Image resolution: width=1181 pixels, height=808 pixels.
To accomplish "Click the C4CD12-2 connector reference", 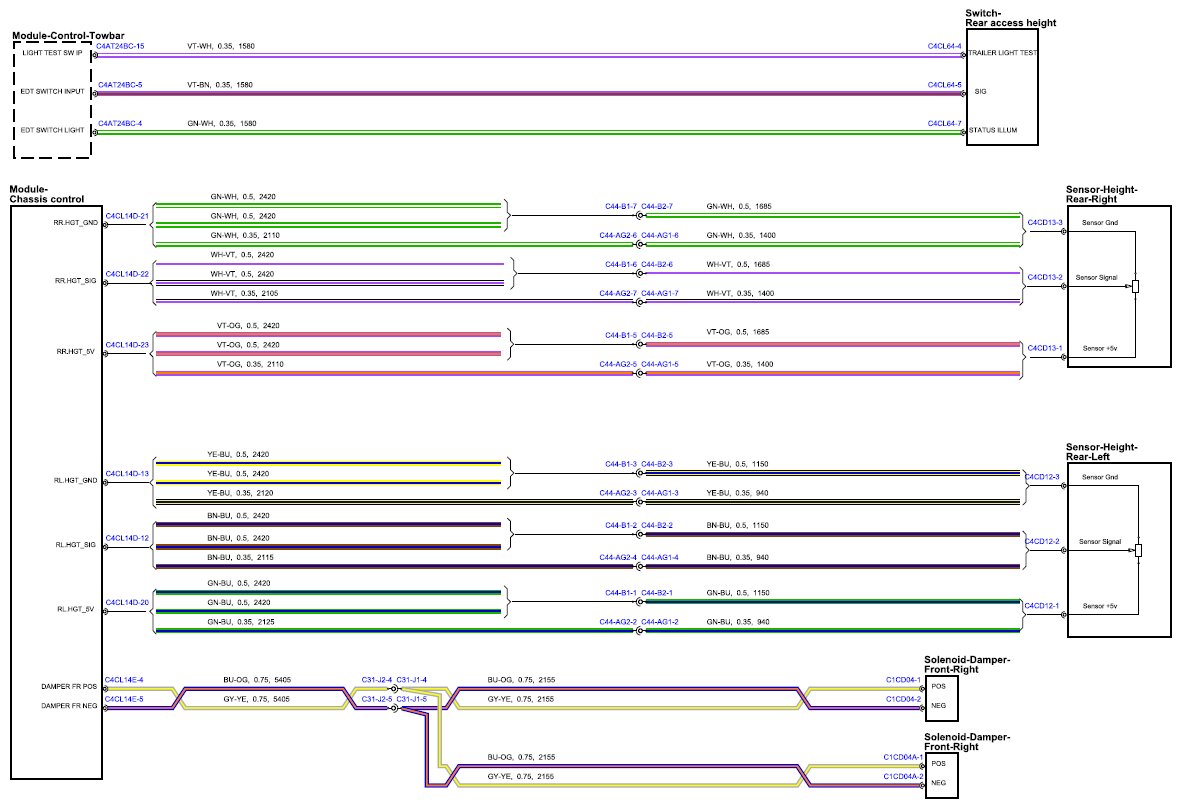I will point(1042,541).
